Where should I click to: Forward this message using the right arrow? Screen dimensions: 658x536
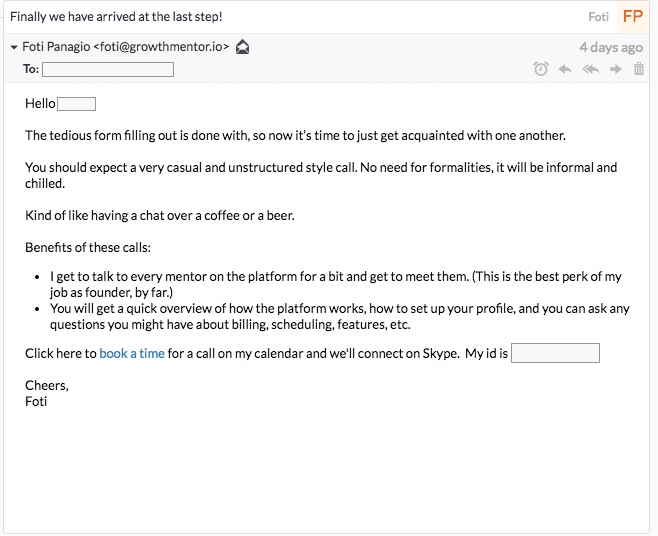click(616, 69)
